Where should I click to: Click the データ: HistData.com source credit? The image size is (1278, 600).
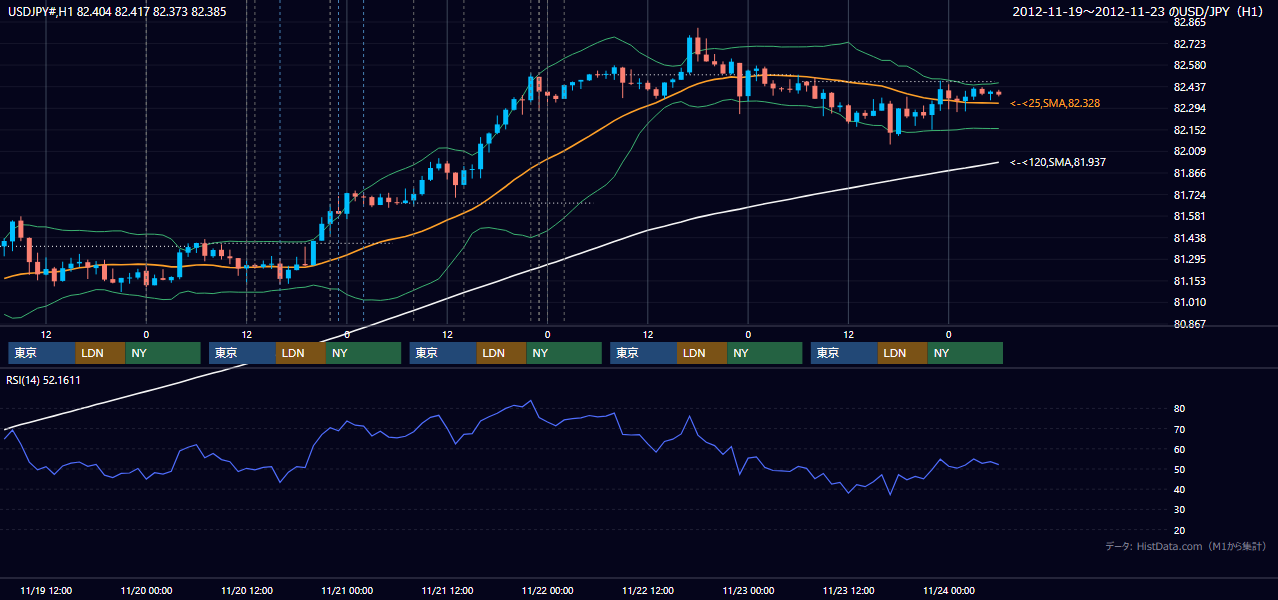pyautogui.click(x=1186, y=546)
